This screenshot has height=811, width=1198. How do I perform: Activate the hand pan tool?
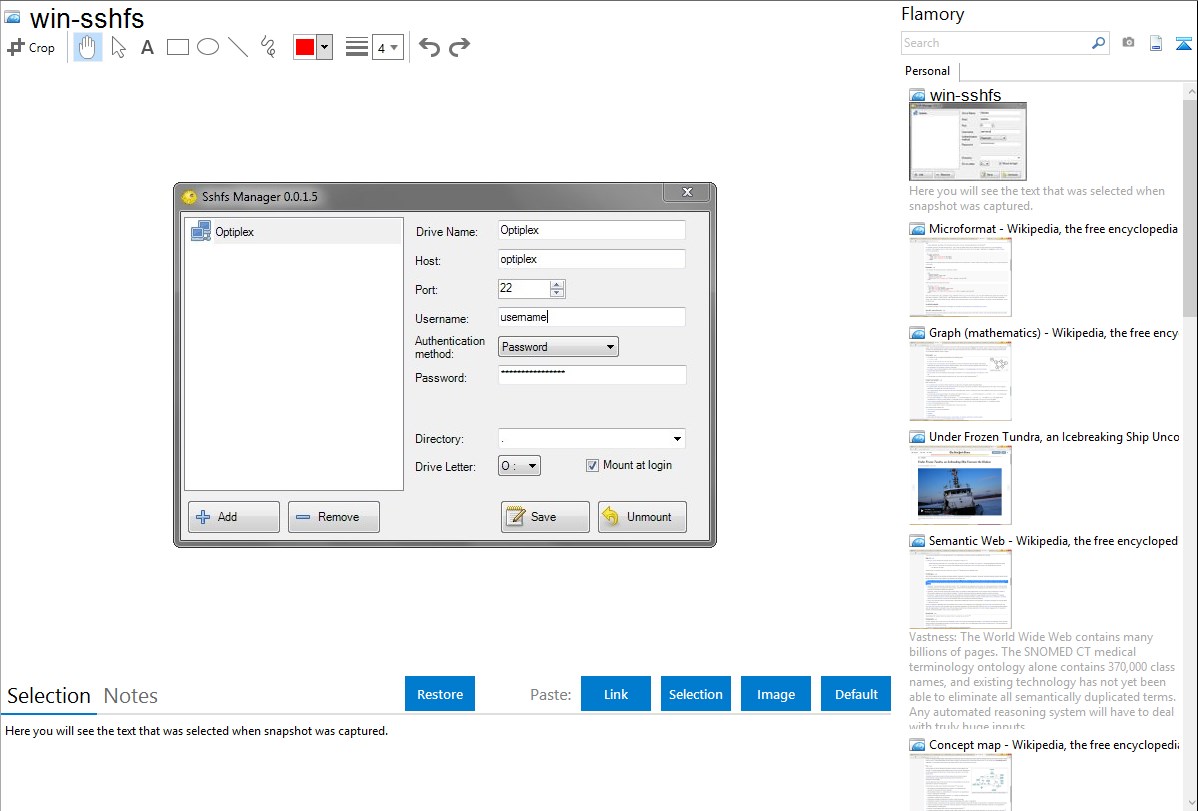point(88,47)
